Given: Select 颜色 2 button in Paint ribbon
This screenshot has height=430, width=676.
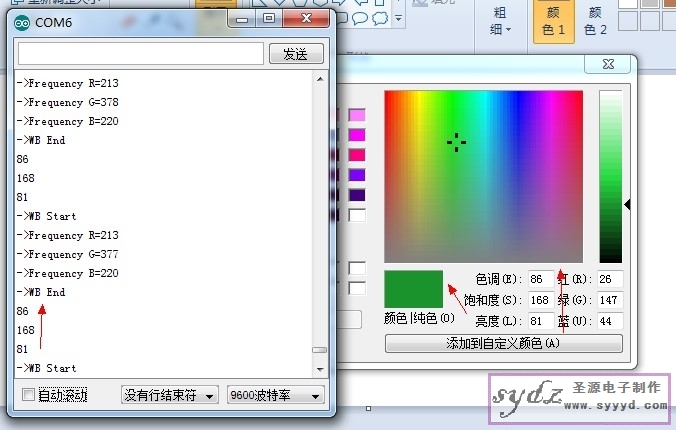Looking at the screenshot, I should [595, 22].
